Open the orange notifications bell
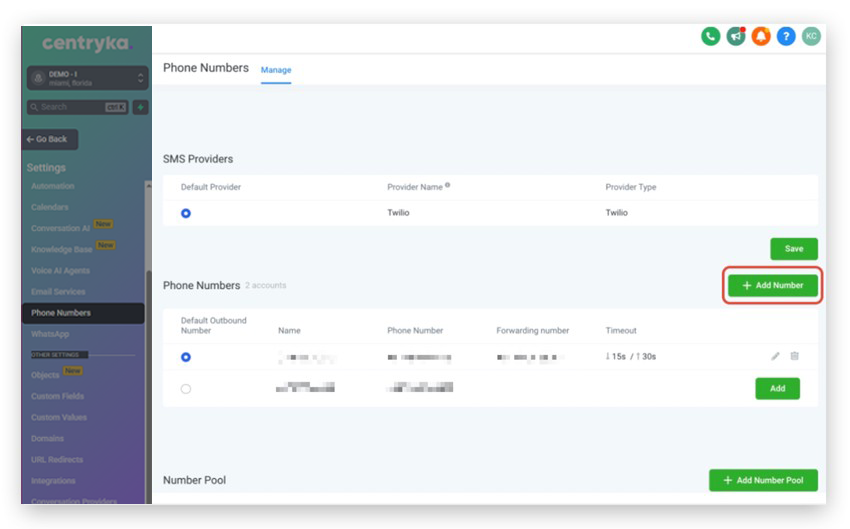The width and height of the screenshot is (850, 529). pyautogui.click(x=761, y=36)
